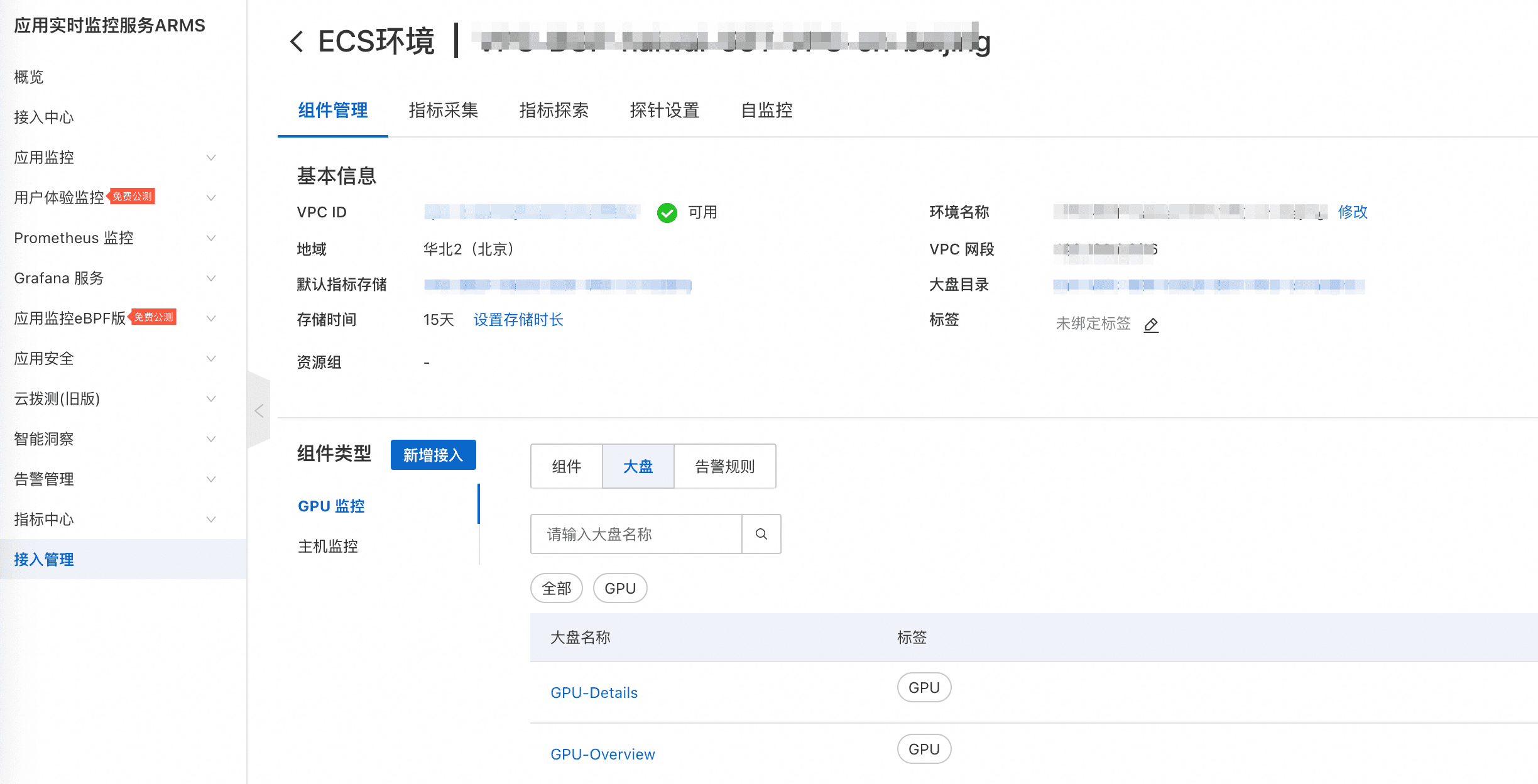Image resolution: width=1538 pixels, height=784 pixels.
Task: Click the edit pencil icon next to 未绑定标签
Action: 1151,325
